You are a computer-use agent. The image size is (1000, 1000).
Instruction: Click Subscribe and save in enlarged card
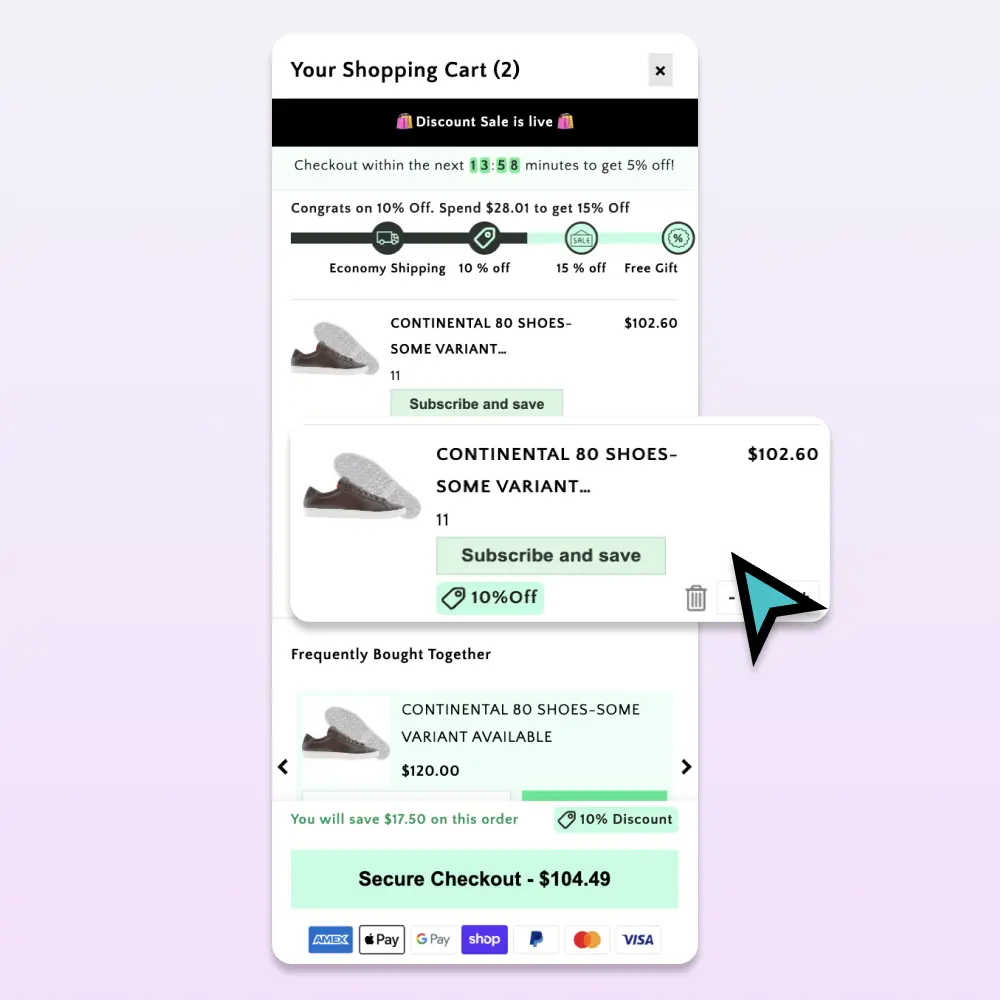coord(551,555)
